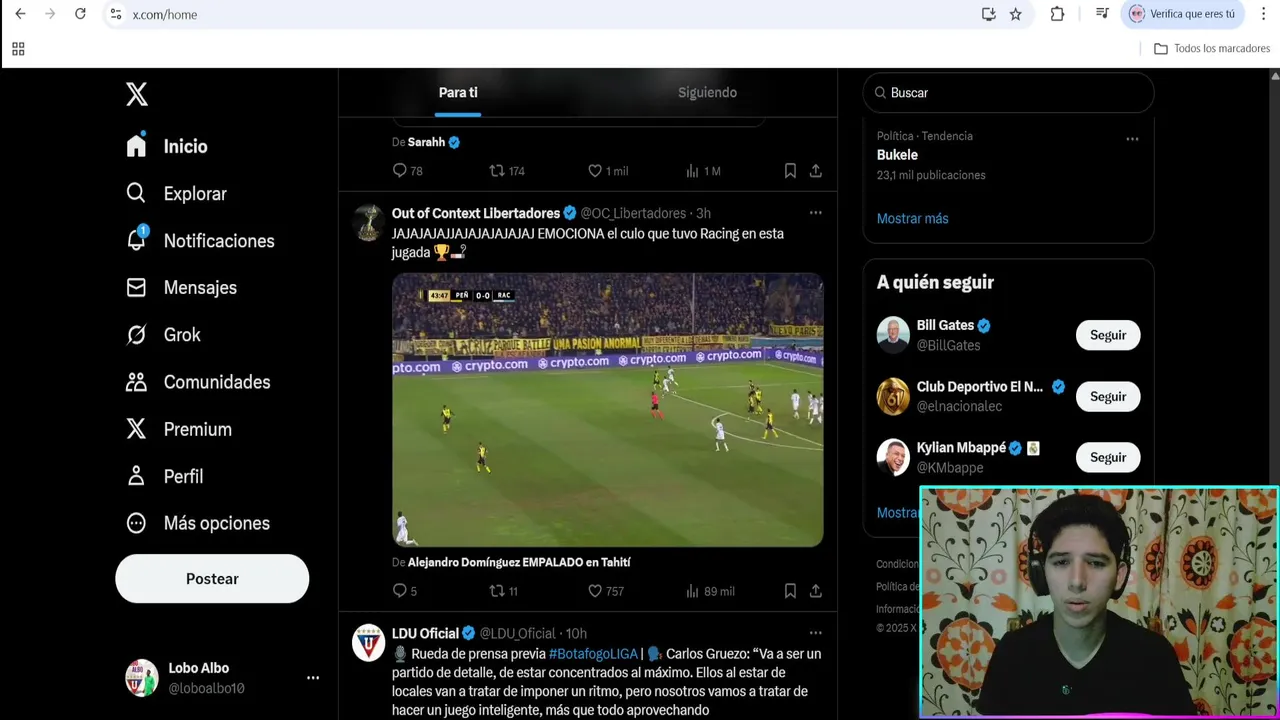This screenshot has width=1280, height=720.
Task: Share the Out of Context Libertadores post
Action: coord(816,591)
